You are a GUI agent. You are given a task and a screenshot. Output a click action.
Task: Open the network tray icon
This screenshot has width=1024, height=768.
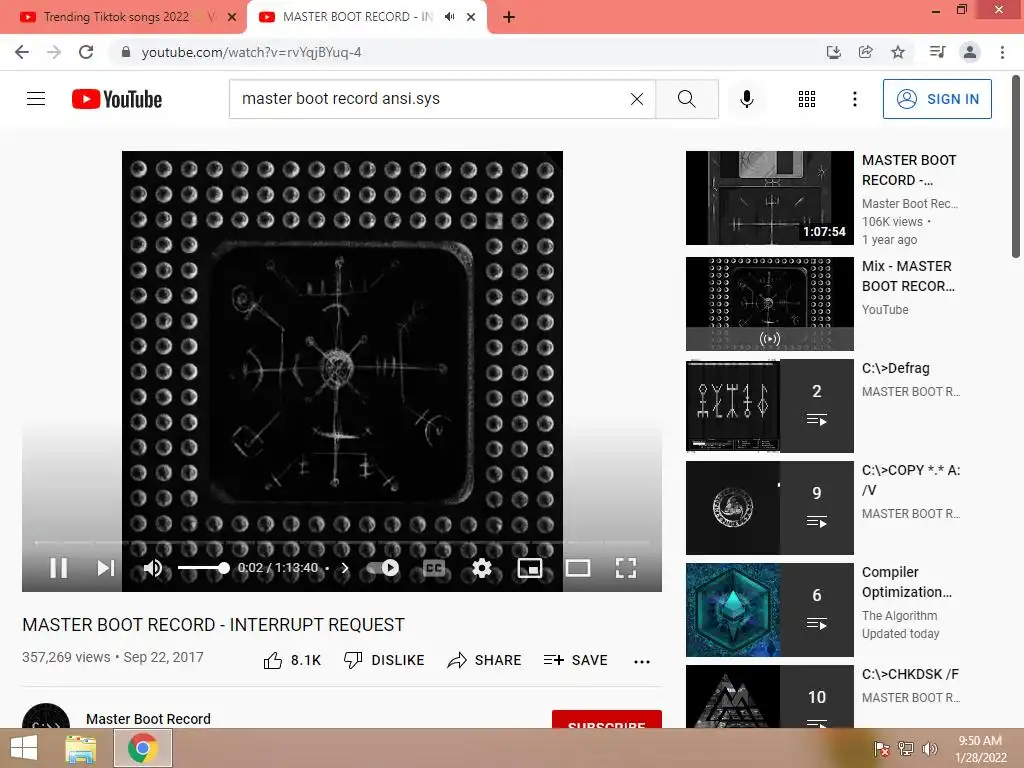pyautogui.click(x=906, y=748)
